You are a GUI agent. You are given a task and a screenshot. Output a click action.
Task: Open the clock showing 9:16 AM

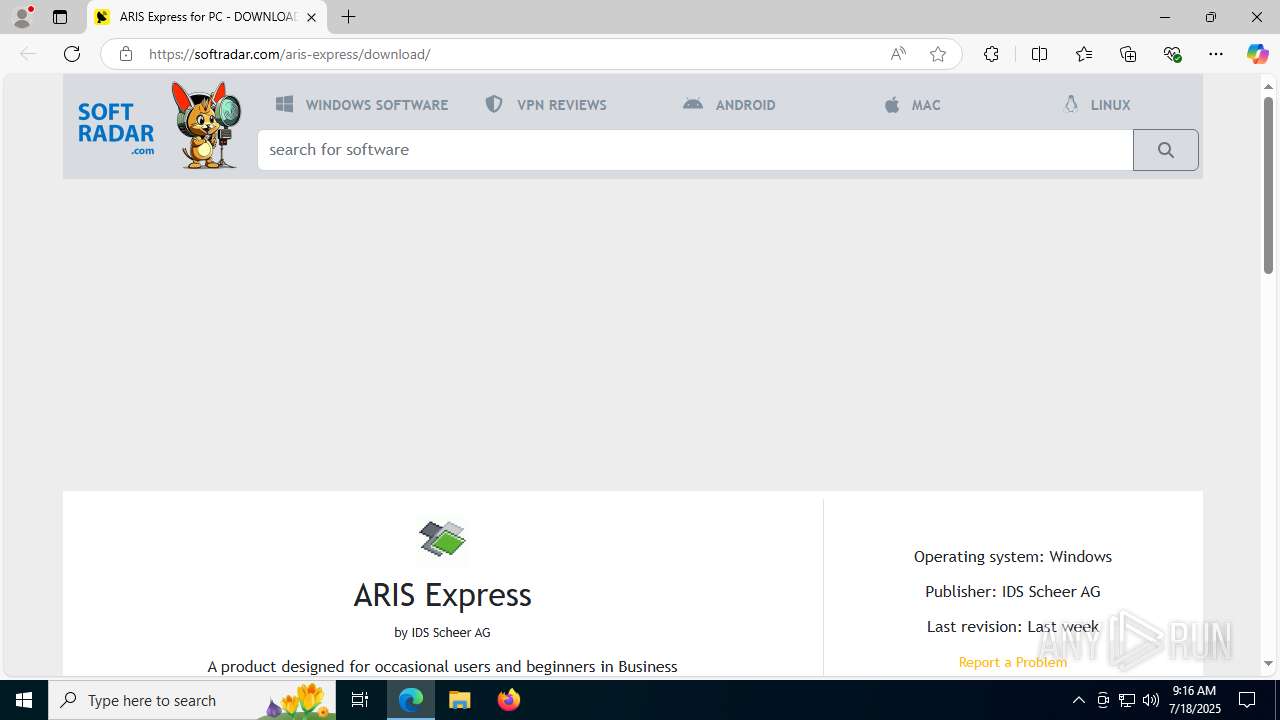pos(1196,700)
